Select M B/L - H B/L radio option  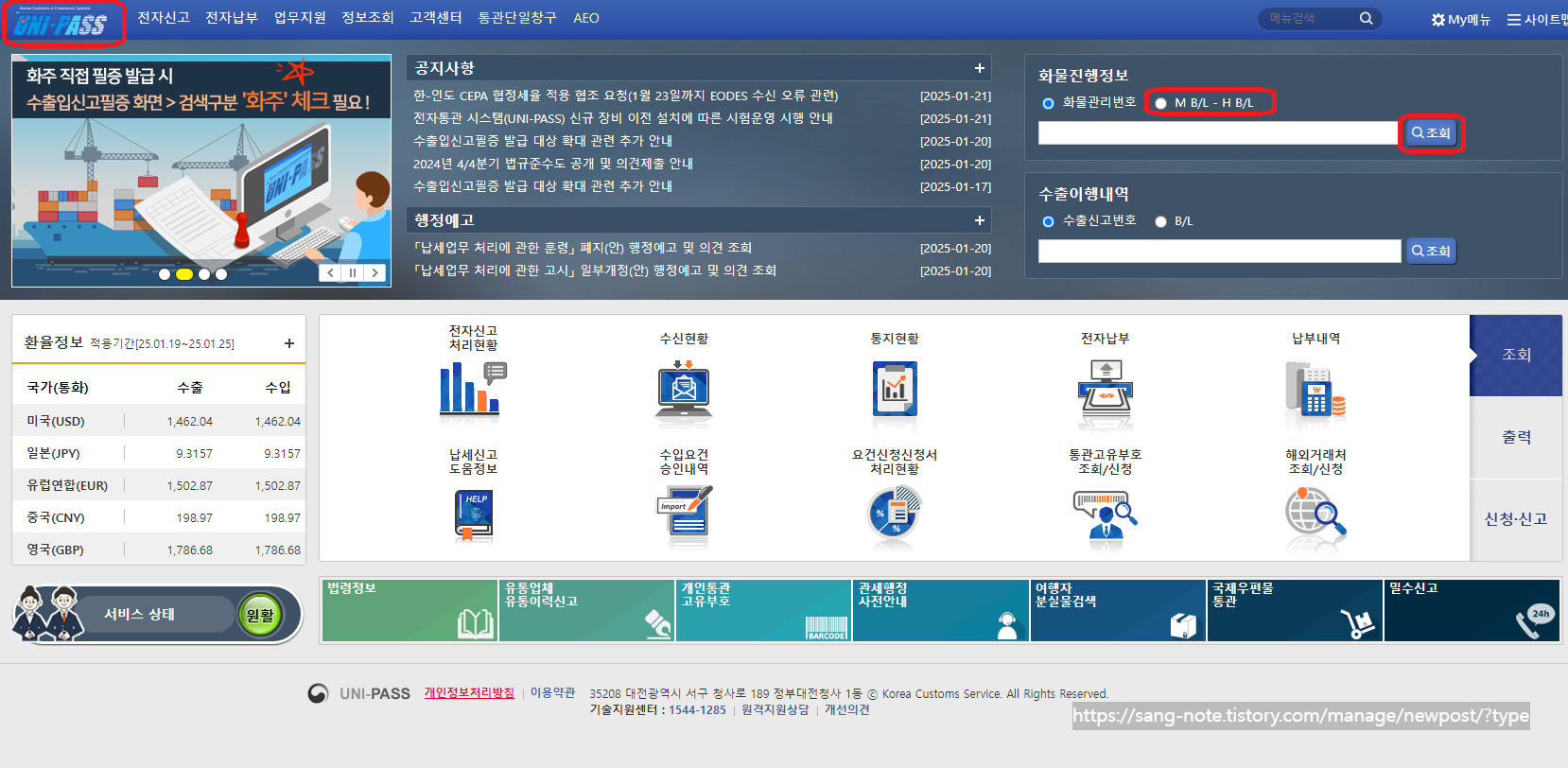point(1160,103)
